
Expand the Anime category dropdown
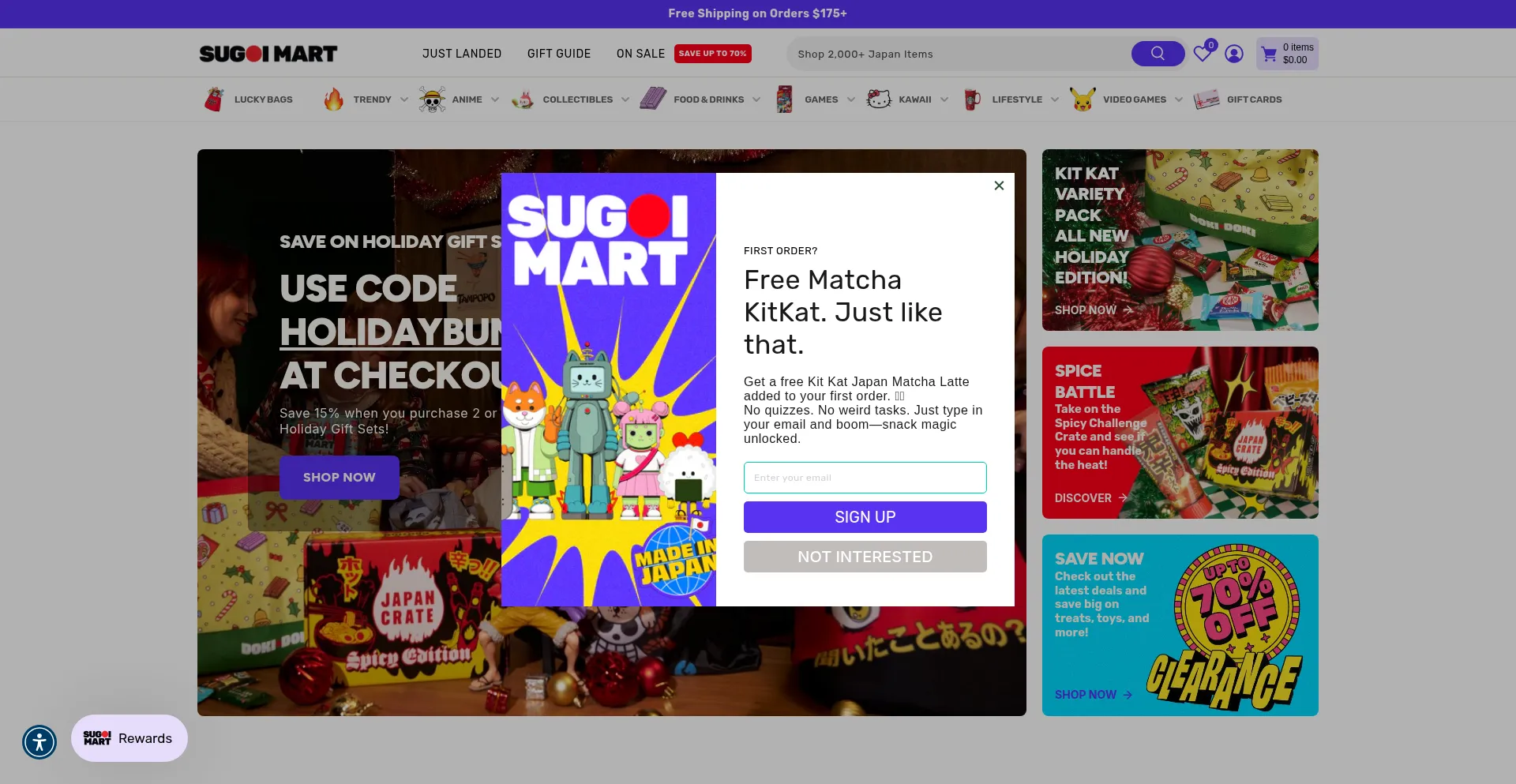495,99
